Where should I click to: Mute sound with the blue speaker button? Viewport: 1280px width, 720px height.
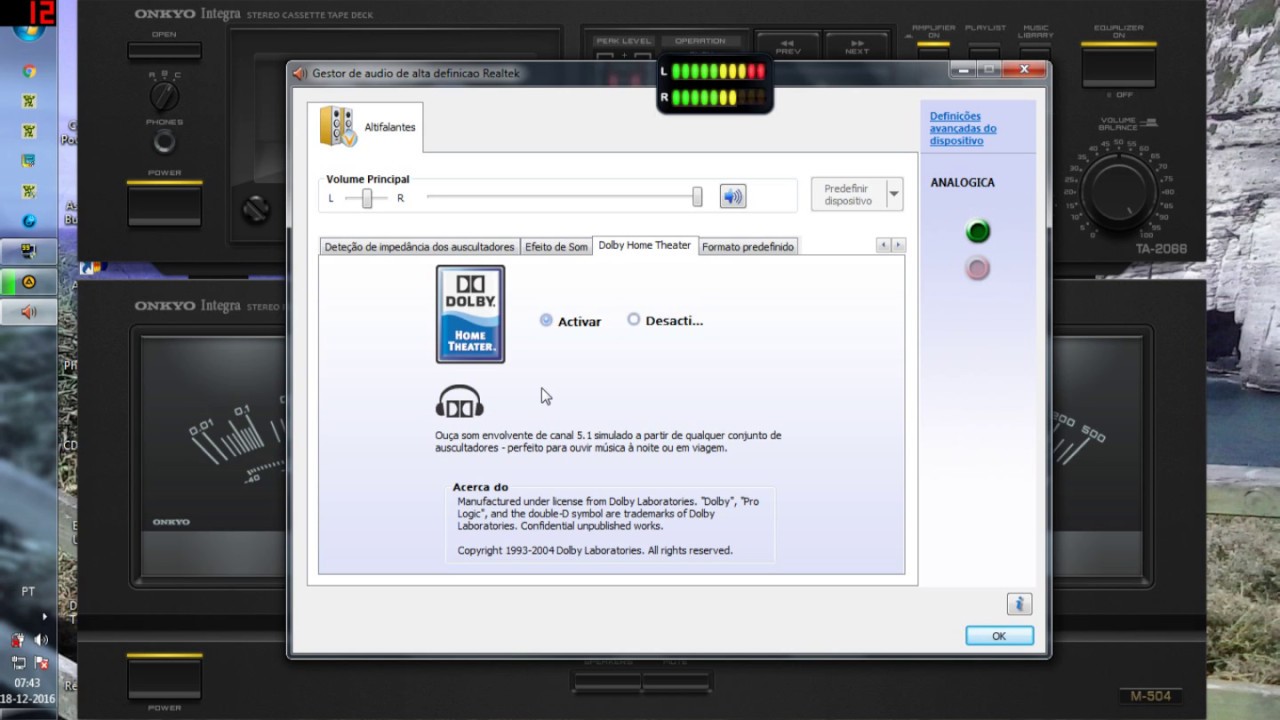pos(733,197)
